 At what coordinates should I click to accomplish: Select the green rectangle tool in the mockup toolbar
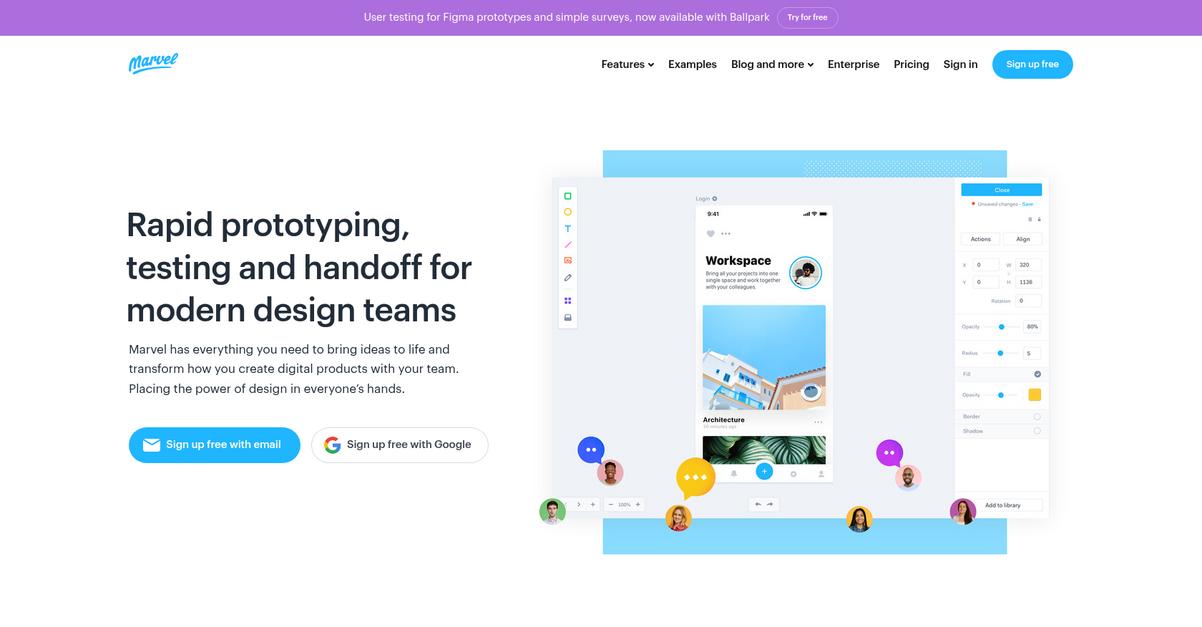point(568,196)
